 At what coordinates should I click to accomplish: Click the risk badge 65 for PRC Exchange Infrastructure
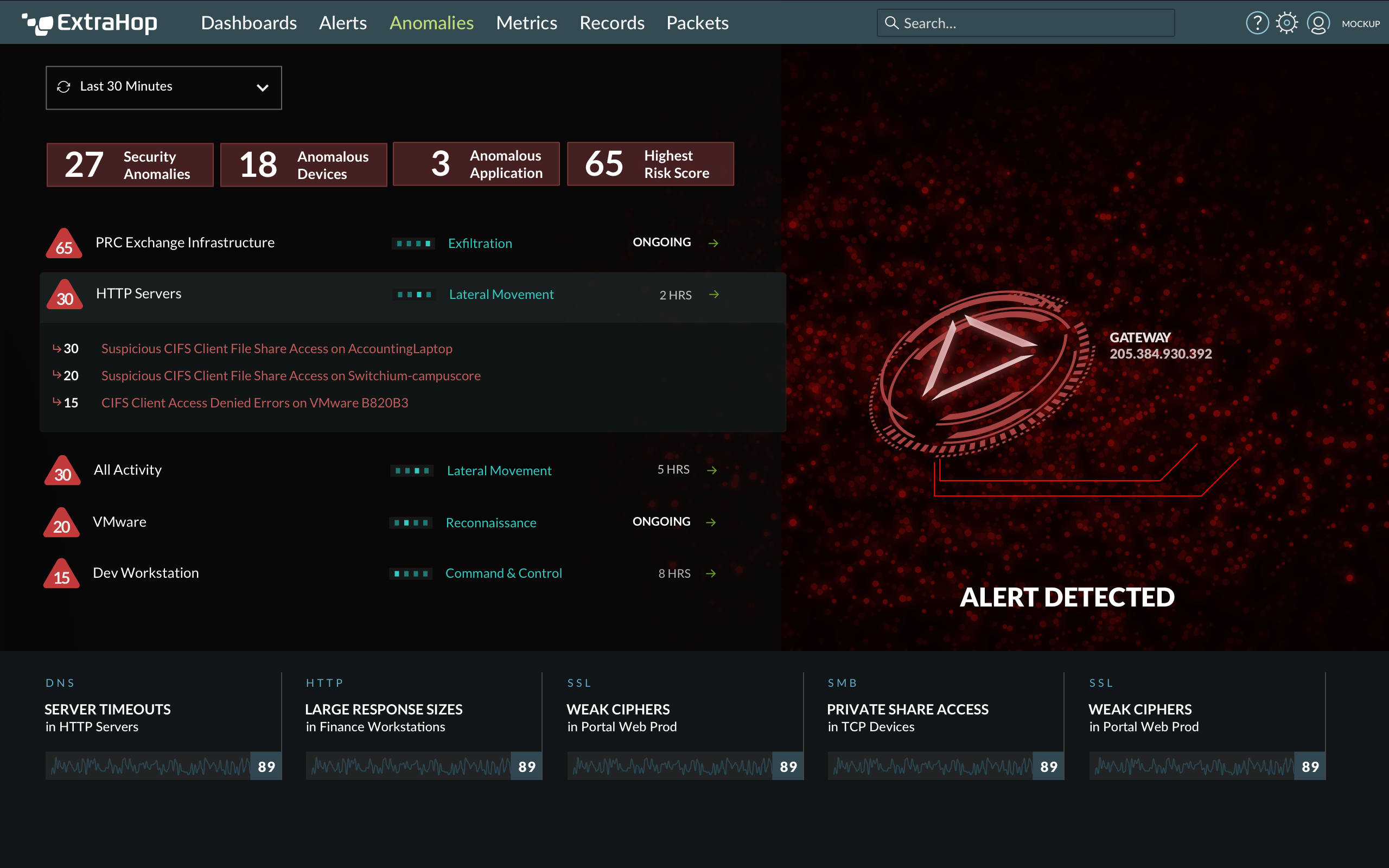(x=64, y=244)
